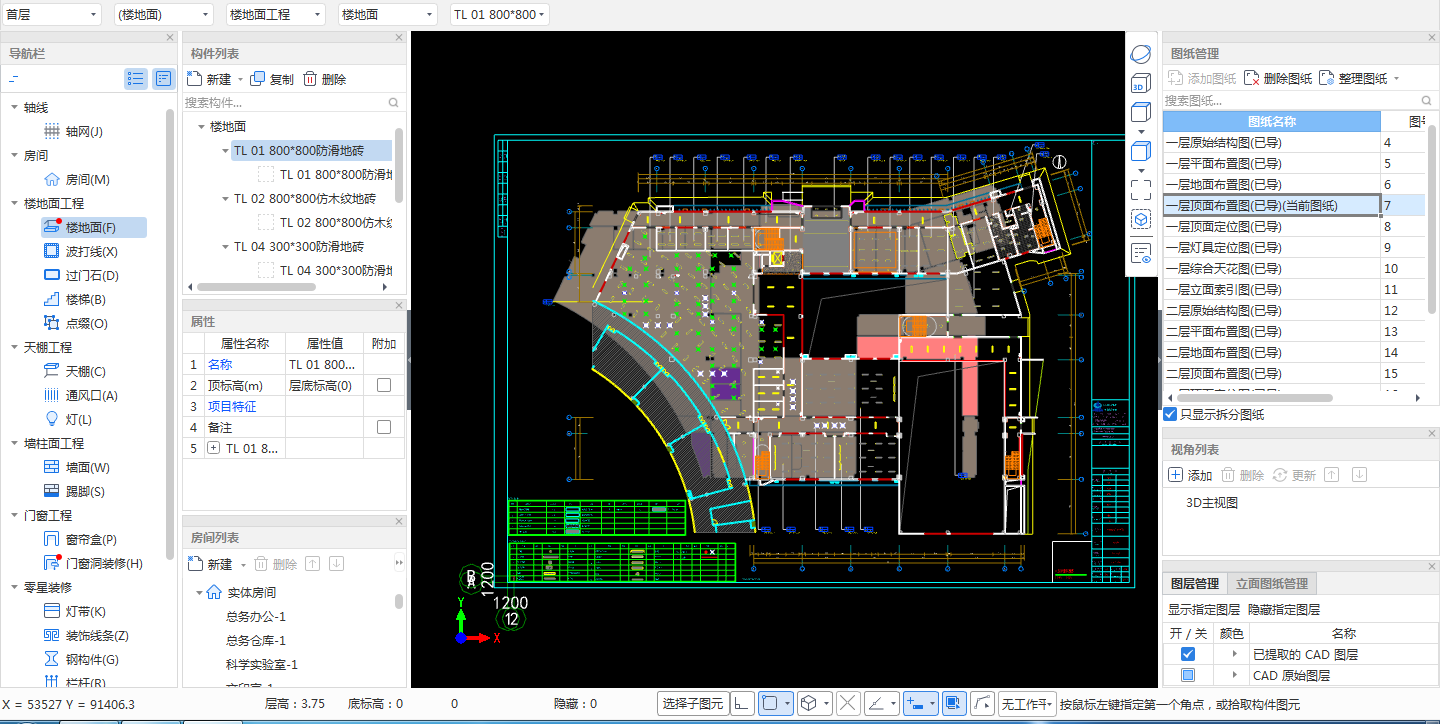Switch navigation bar to detail view icon
Screen dimensions: 1440x724
[162, 79]
